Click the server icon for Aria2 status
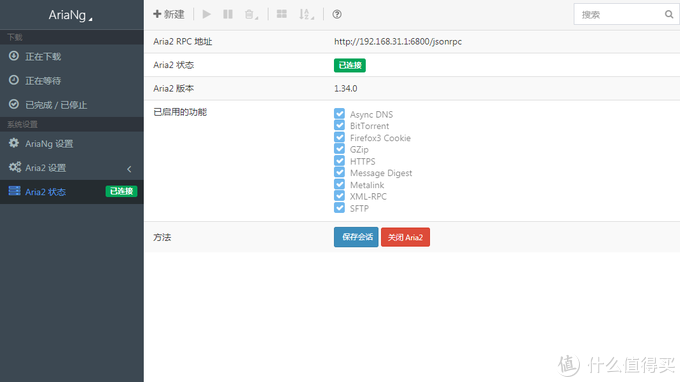 click(14, 191)
